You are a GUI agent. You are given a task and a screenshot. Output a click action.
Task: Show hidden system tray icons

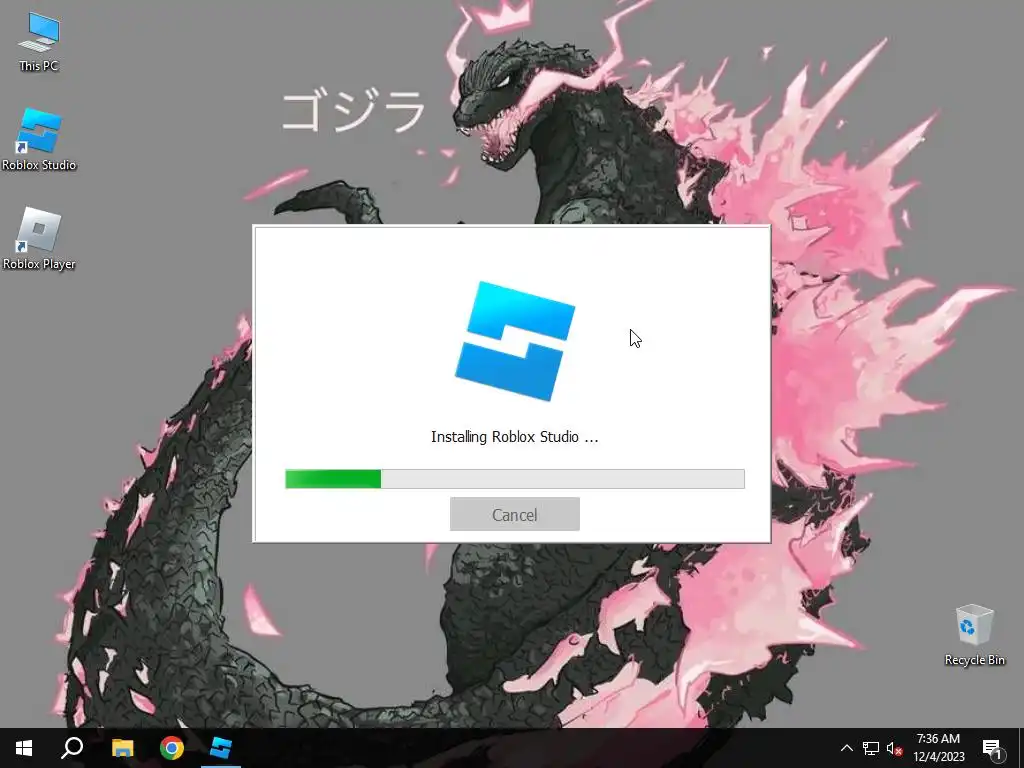point(846,748)
